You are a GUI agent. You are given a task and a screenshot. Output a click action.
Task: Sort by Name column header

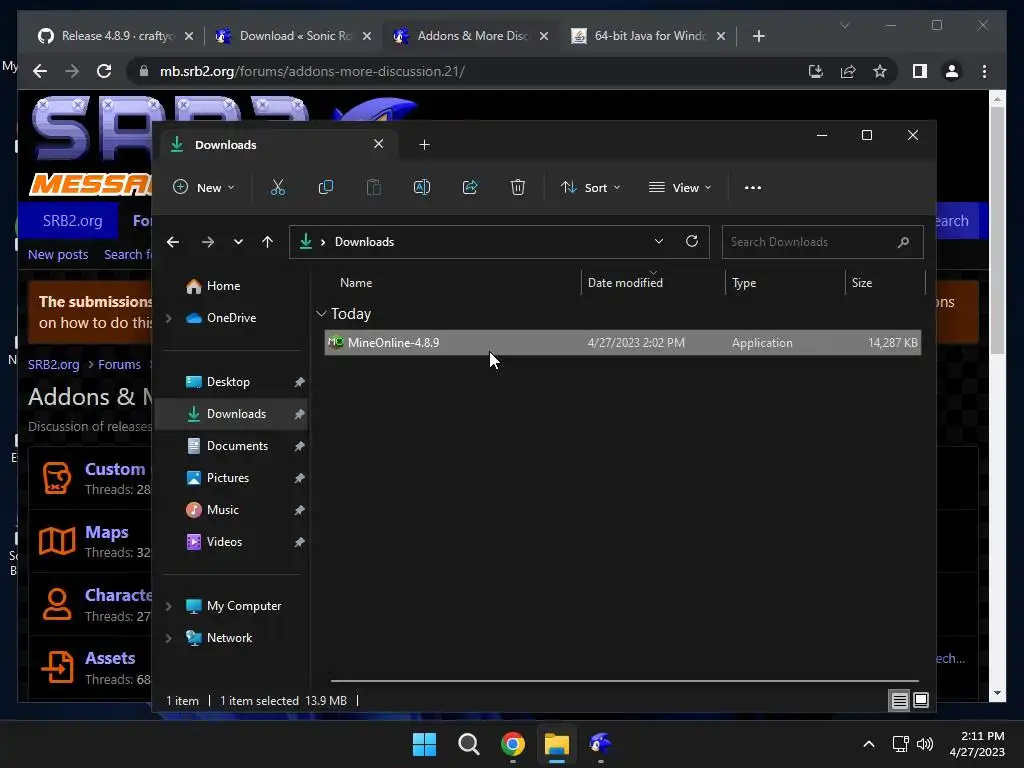pyautogui.click(x=356, y=283)
